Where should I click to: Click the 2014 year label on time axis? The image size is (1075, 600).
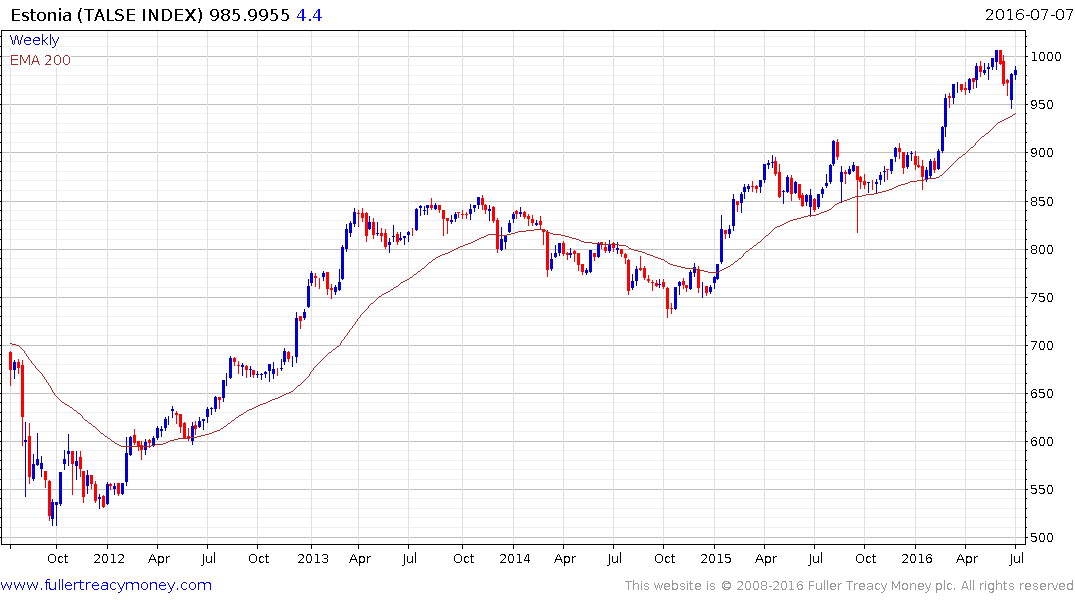(x=515, y=558)
